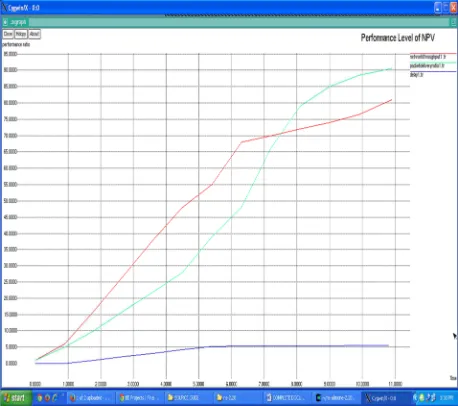
Task: Switch to the COMPLETED document taskbar item
Action: 287,398
